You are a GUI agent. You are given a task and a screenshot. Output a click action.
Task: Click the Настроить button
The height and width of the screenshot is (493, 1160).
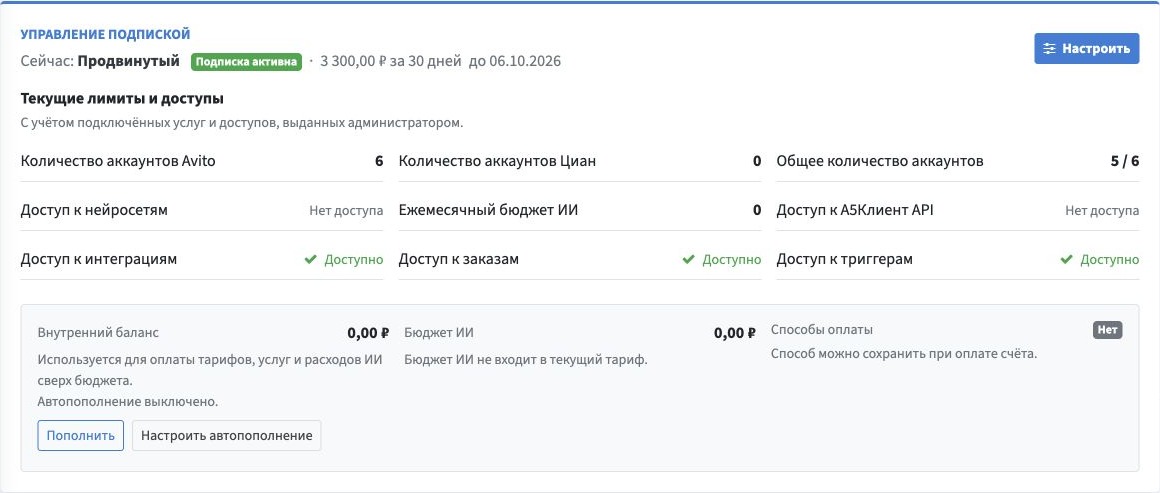point(1086,49)
